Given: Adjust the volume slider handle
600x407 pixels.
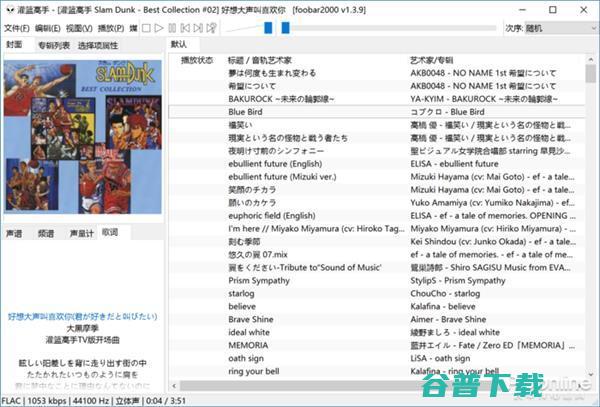Looking at the screenshot, I should click(x=268, y=28).
